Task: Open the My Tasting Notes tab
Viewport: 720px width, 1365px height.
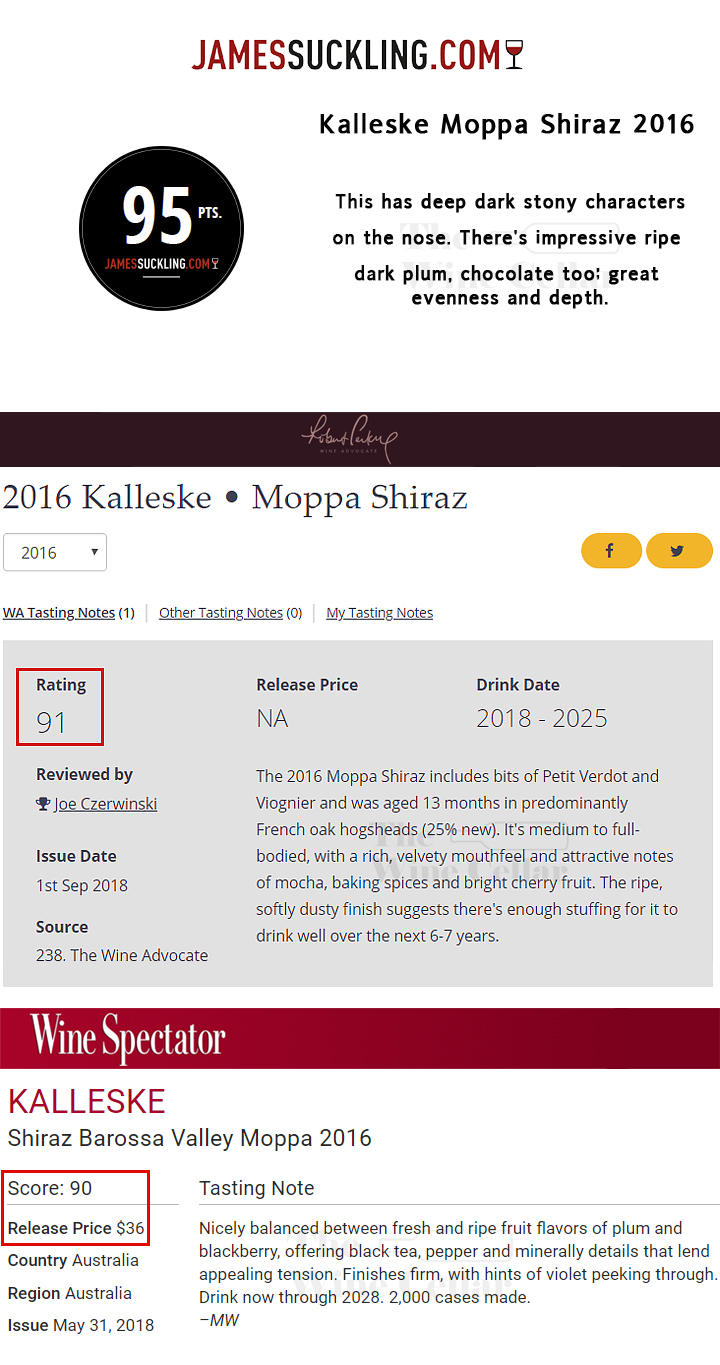Action: (x=380, y=613)
